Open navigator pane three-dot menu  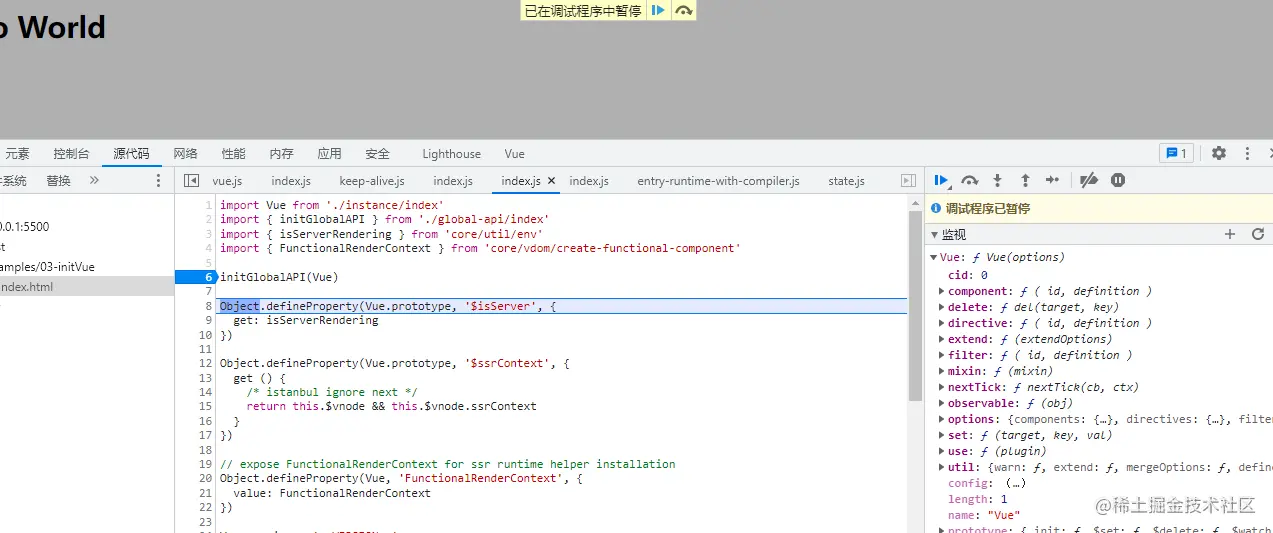coord(158,181)
